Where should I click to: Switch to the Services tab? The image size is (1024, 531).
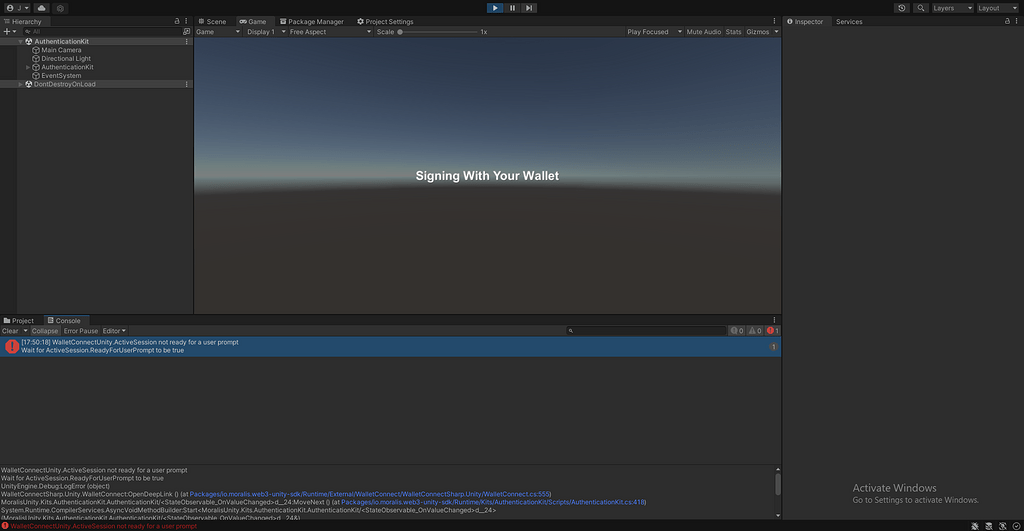pyautogui.click(x=849, y=22)
